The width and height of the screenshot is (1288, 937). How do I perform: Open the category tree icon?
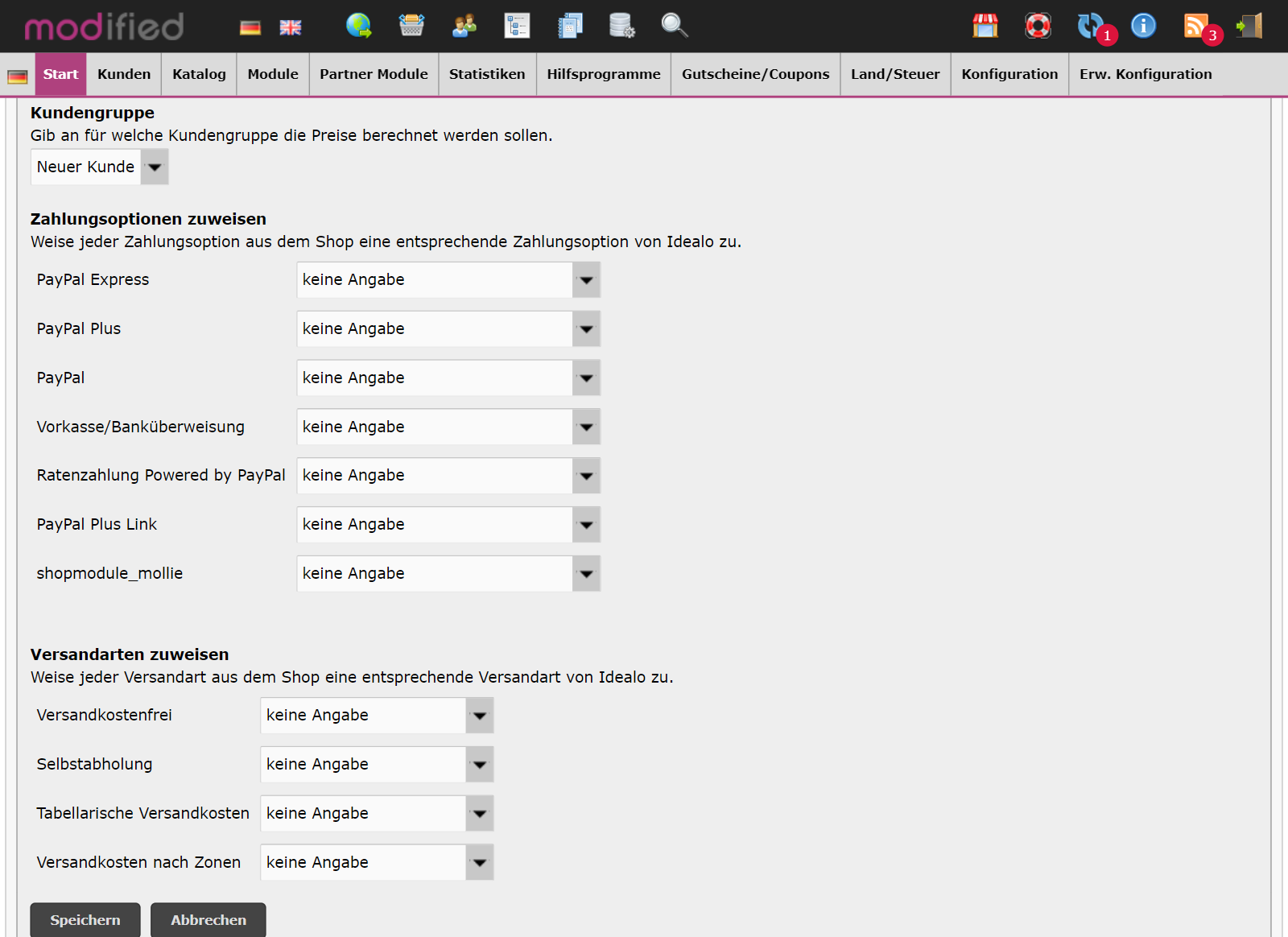tap(517, 27)
